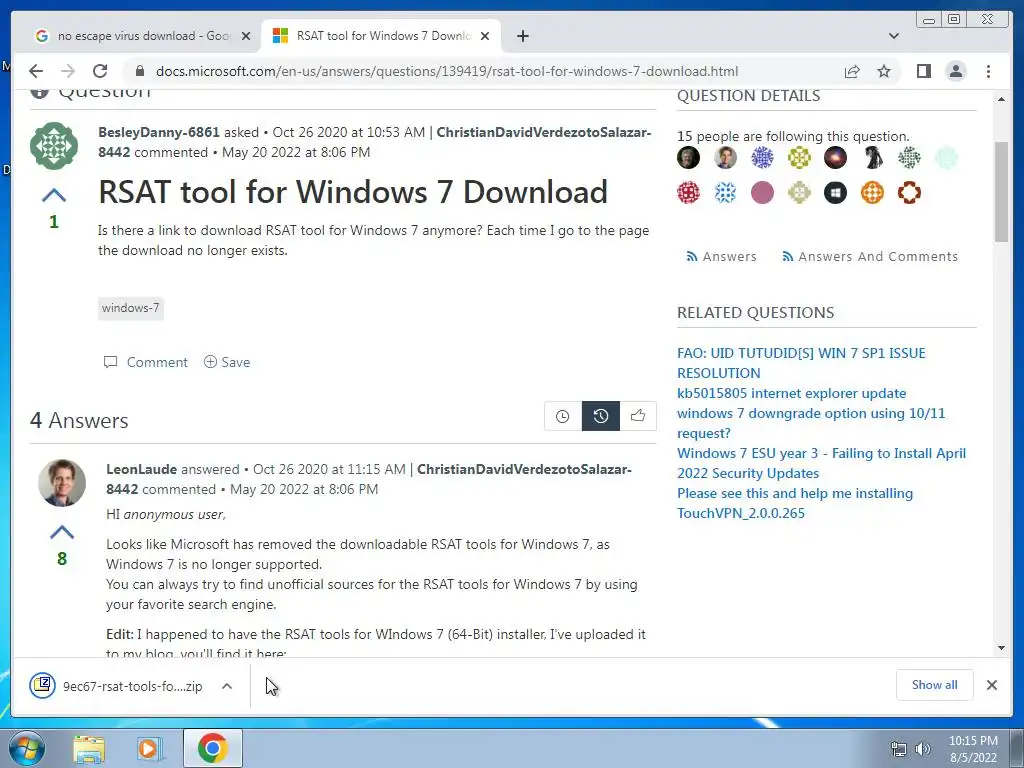Open the network tray icon
Image resolution: width=1024 pixels, height=768 pixels.
pyautogui.click(x=899, y=749)
